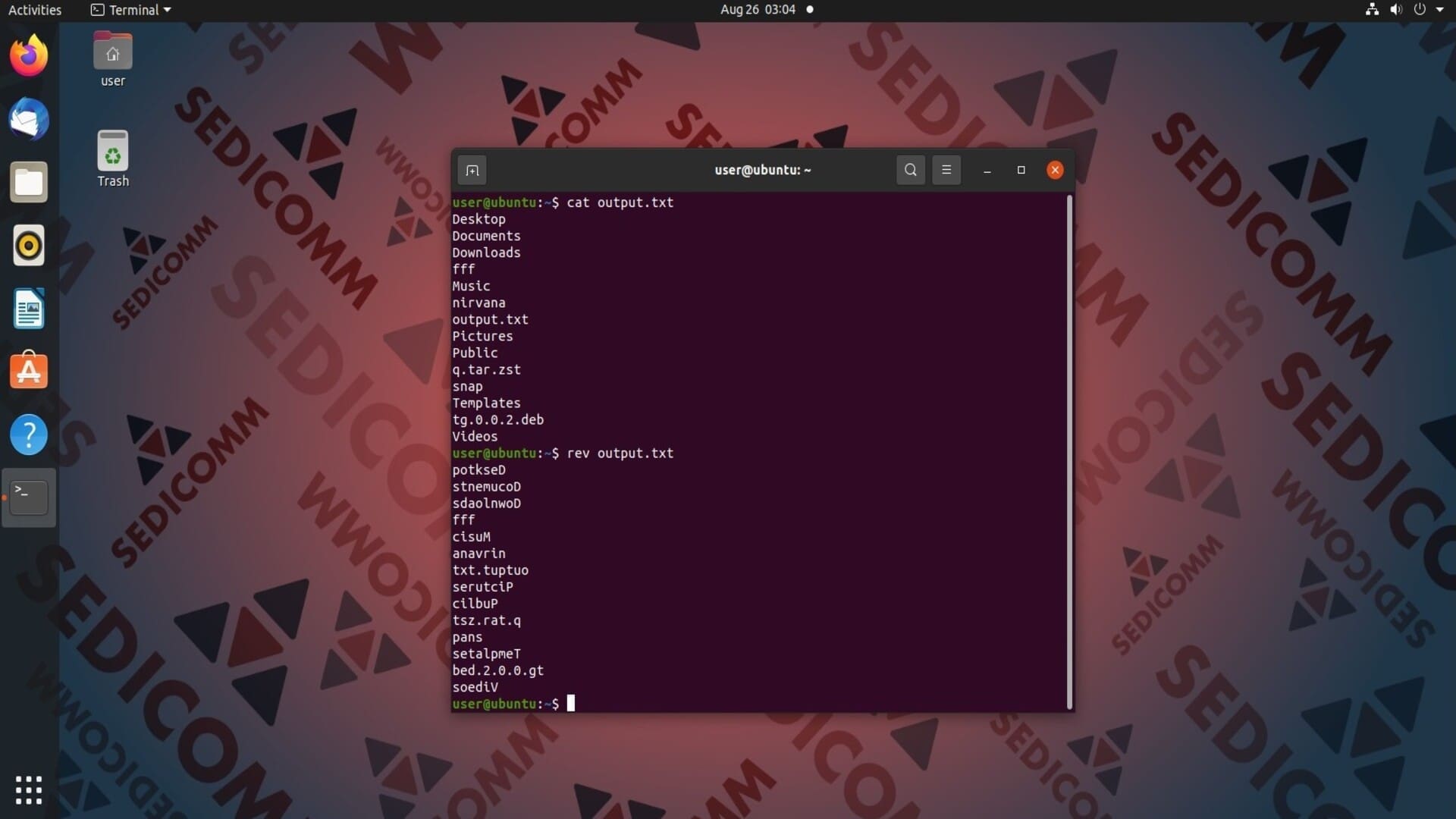Expand the Terminal app menu
This screenshot has width=1456, height=819.
[131, 10]
